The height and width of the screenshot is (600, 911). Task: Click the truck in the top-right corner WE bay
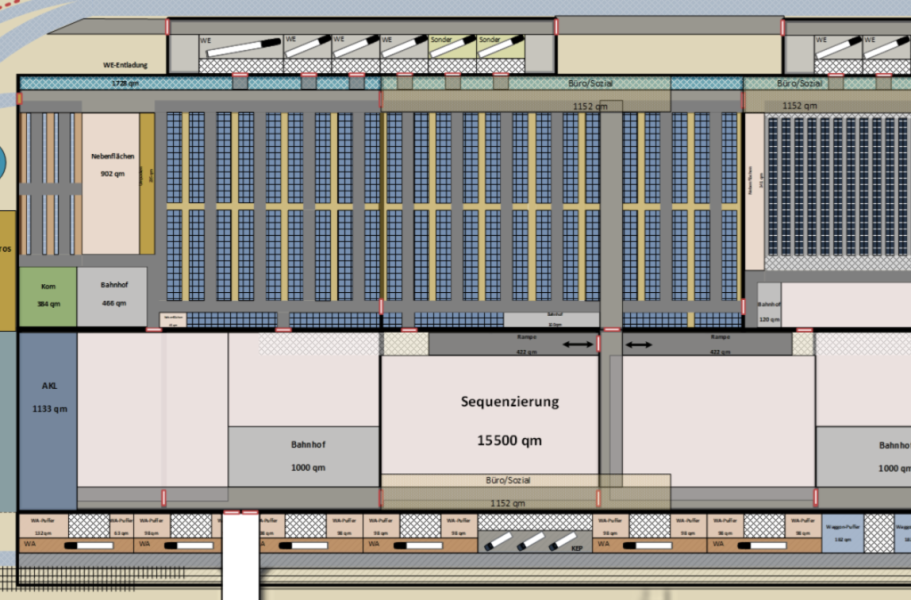885,46
